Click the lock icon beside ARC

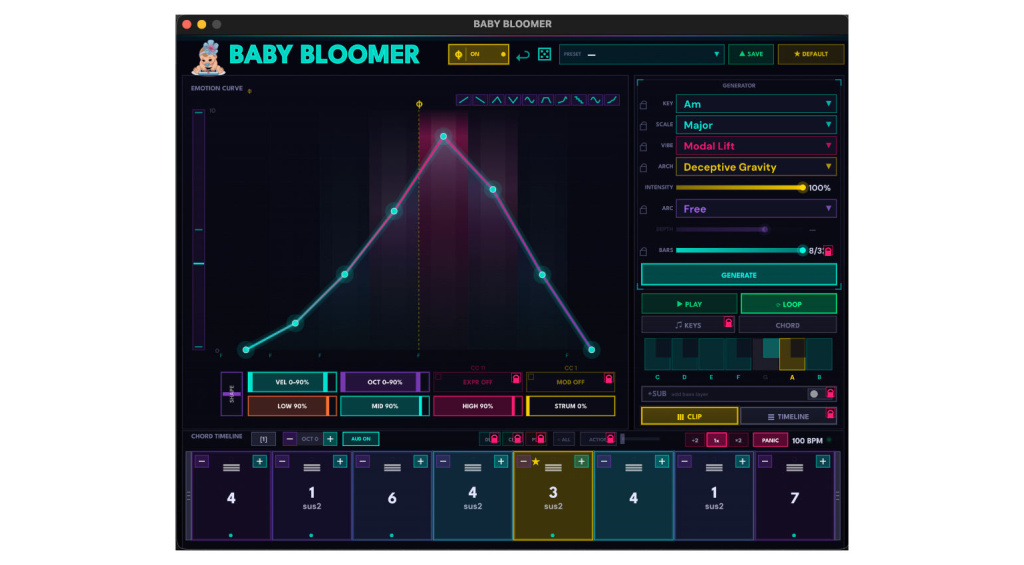tap(643, 210)
